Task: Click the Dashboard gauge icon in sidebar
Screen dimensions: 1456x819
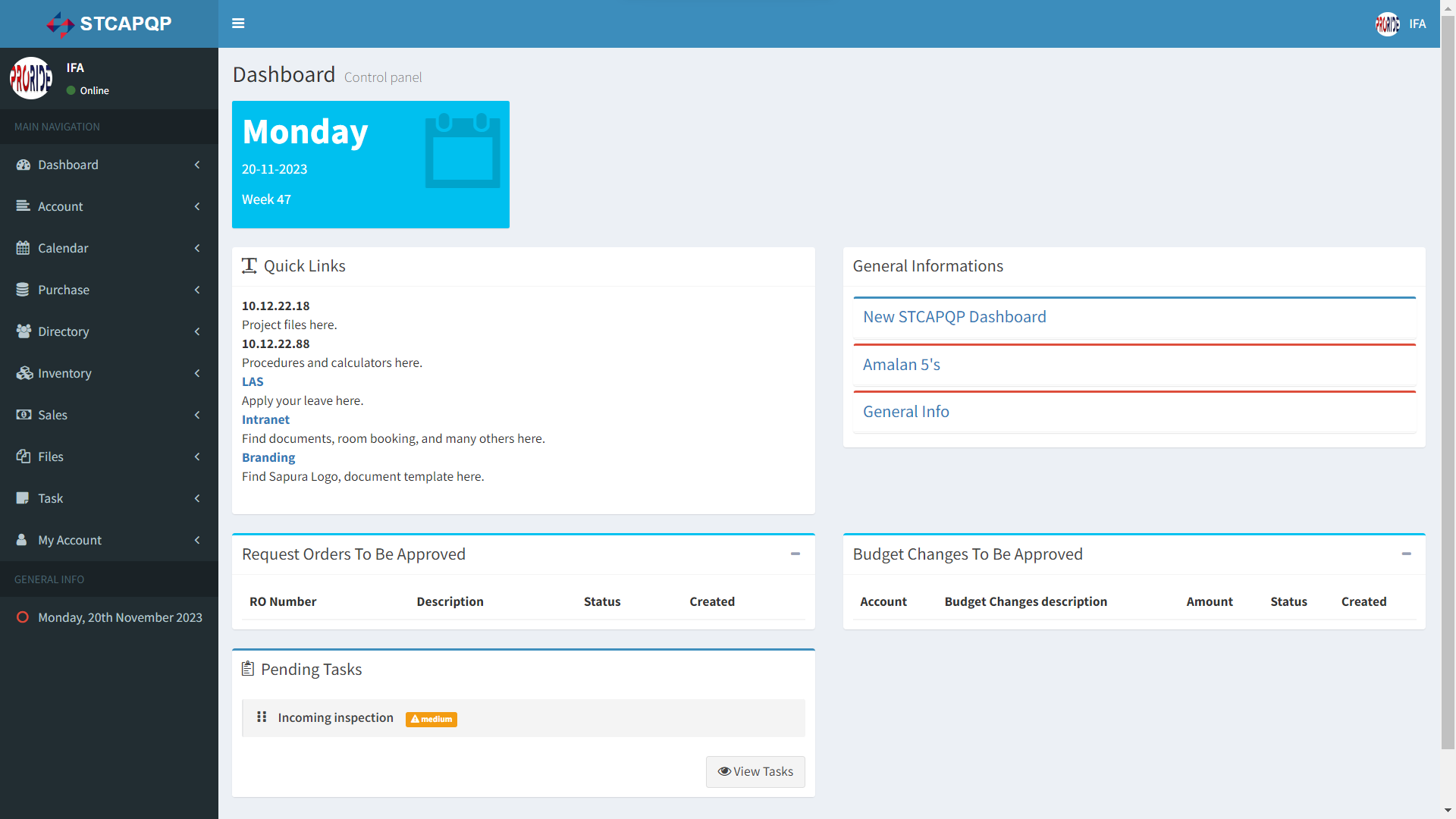Action: pos(24,165)
